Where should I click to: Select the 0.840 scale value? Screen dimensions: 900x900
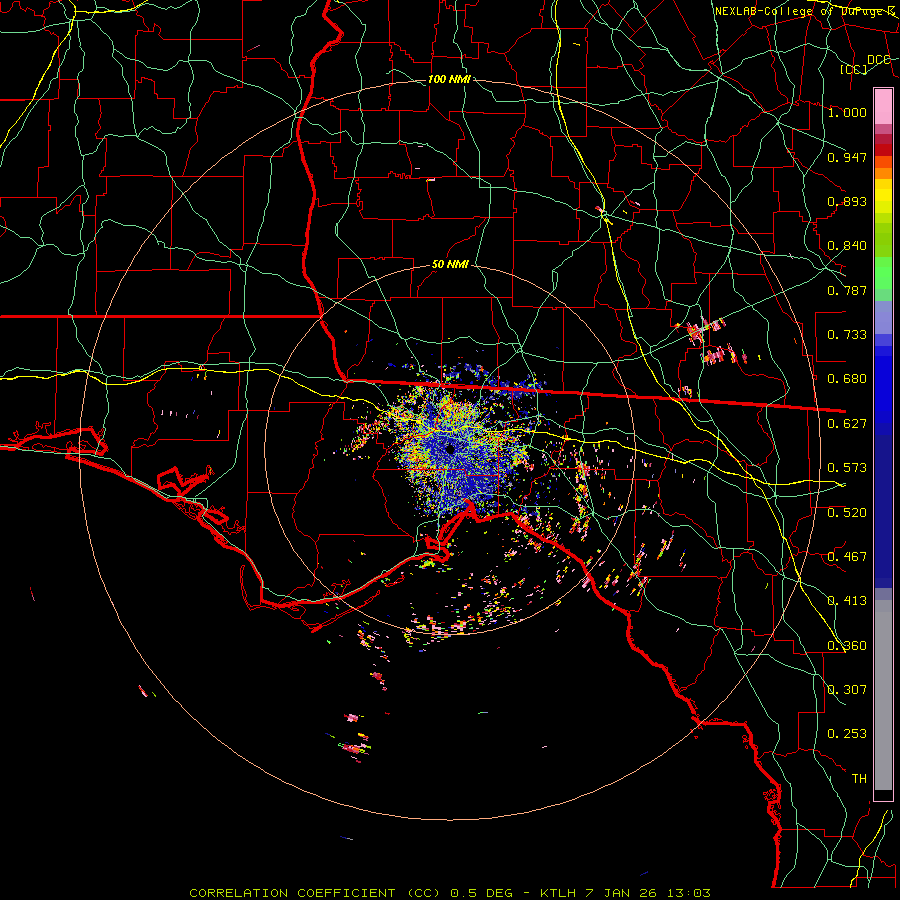[x=847, y=246]
